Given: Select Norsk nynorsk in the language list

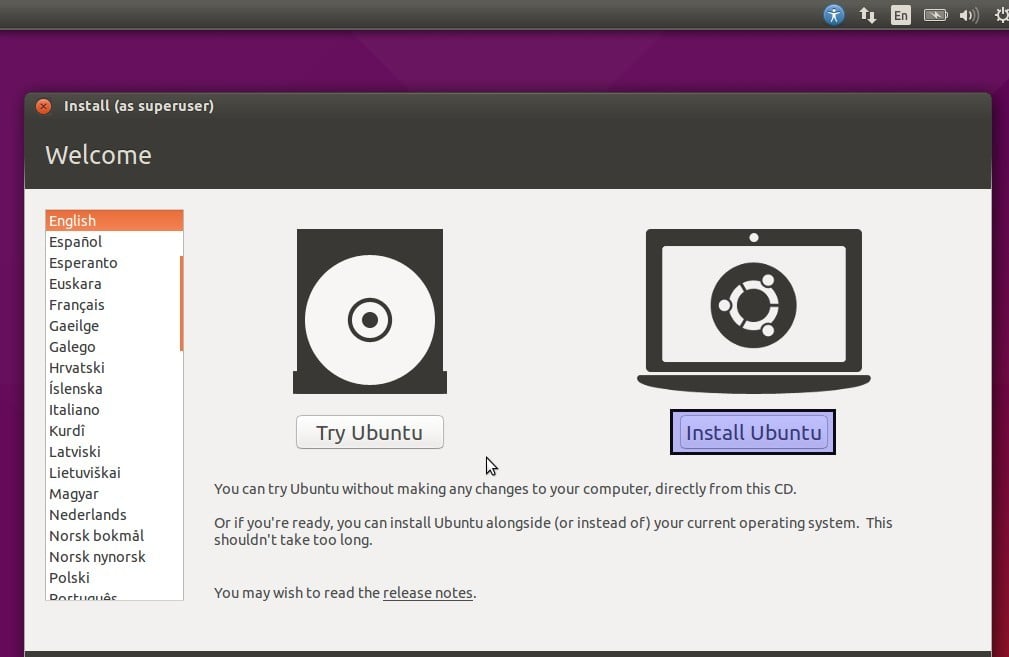Looking at the screenshot, I should [x=115, y=557].
